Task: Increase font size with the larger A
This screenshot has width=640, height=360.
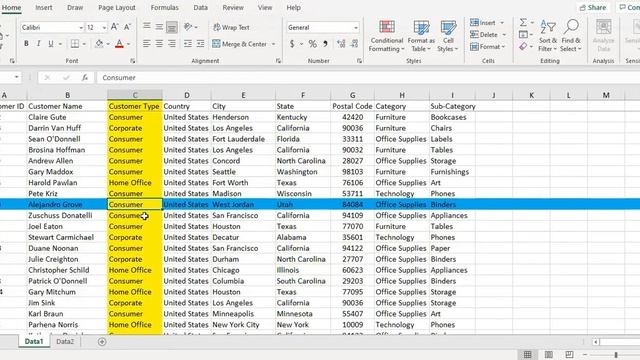Action: tap(115, 27)
